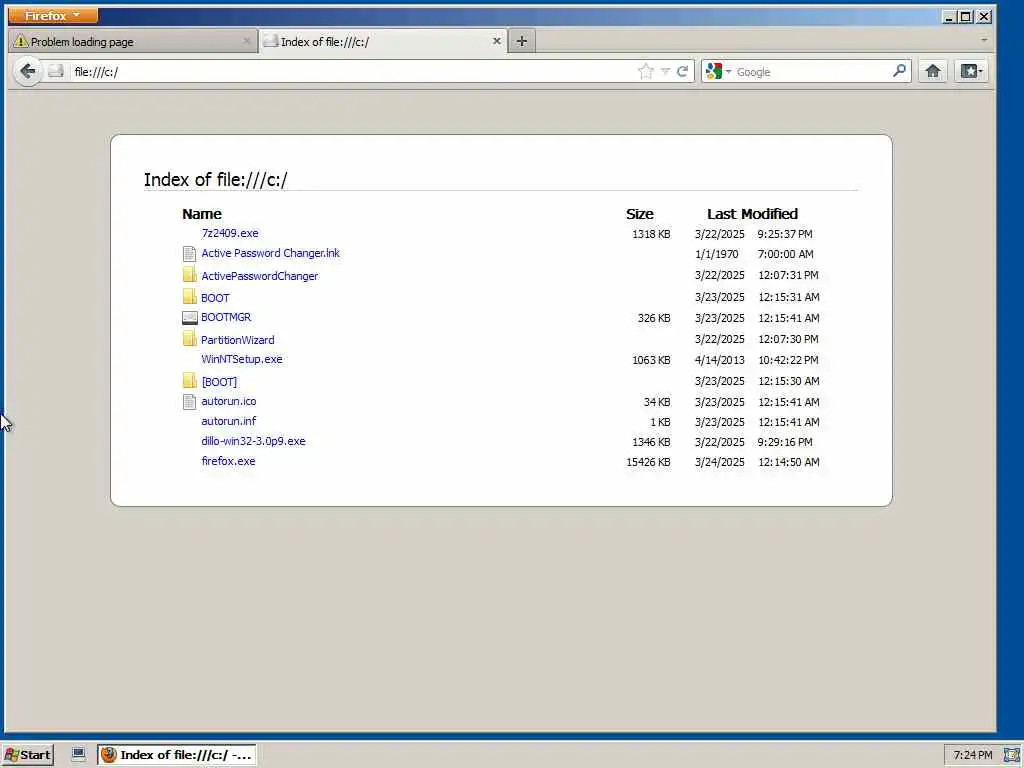Screen dimensions: 1024x768
Task: Click the 4/14/2013 date entry
Action: point(719,360)
